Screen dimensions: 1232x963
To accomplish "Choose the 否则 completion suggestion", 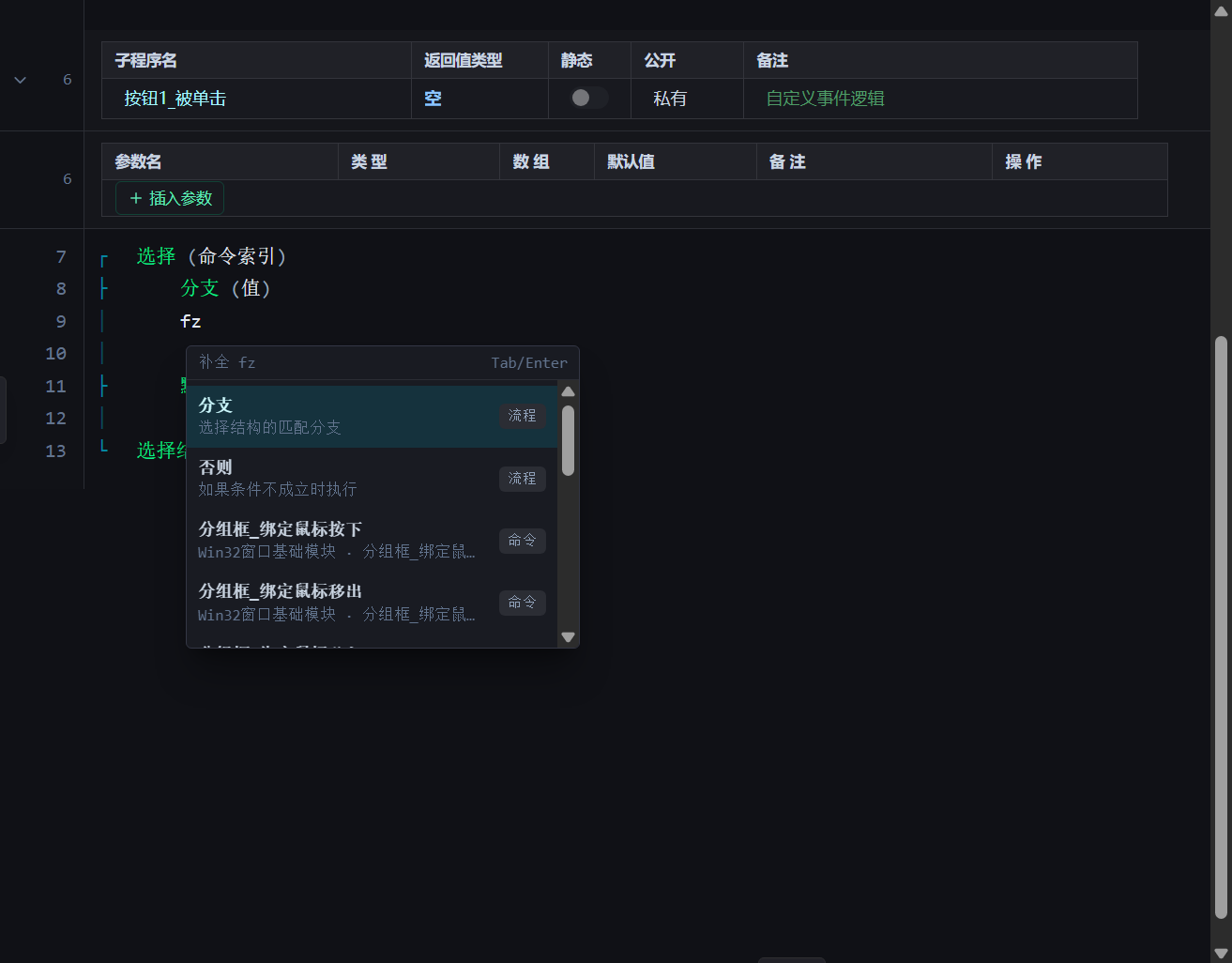I will (x=373, y=478).
